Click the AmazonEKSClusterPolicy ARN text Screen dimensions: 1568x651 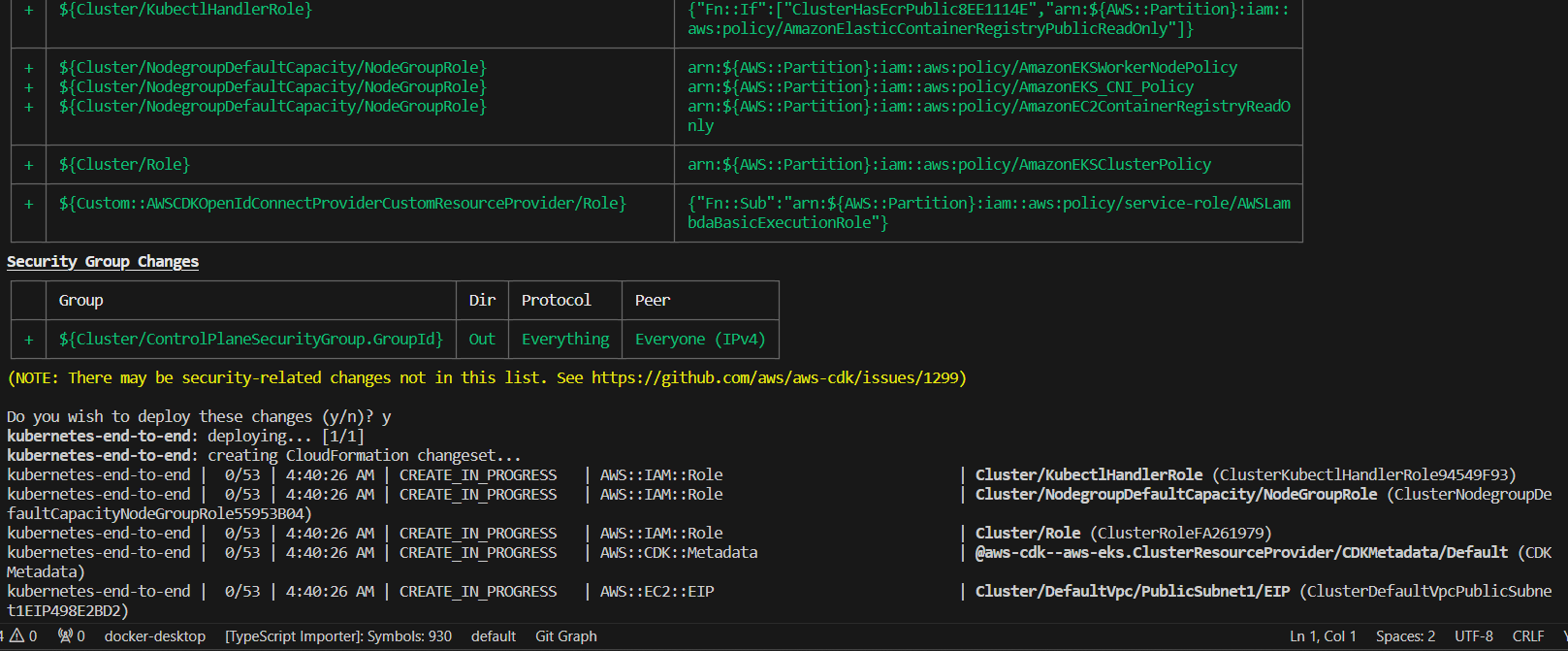(x=949, y=165)
